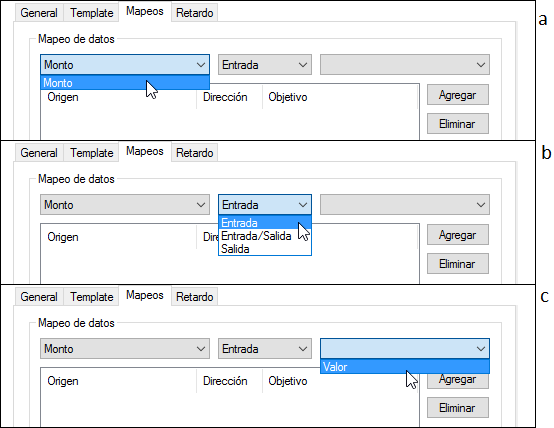554x428 pixels.
Task: Click Eliminar button in panel a
Action: [458, 124]
